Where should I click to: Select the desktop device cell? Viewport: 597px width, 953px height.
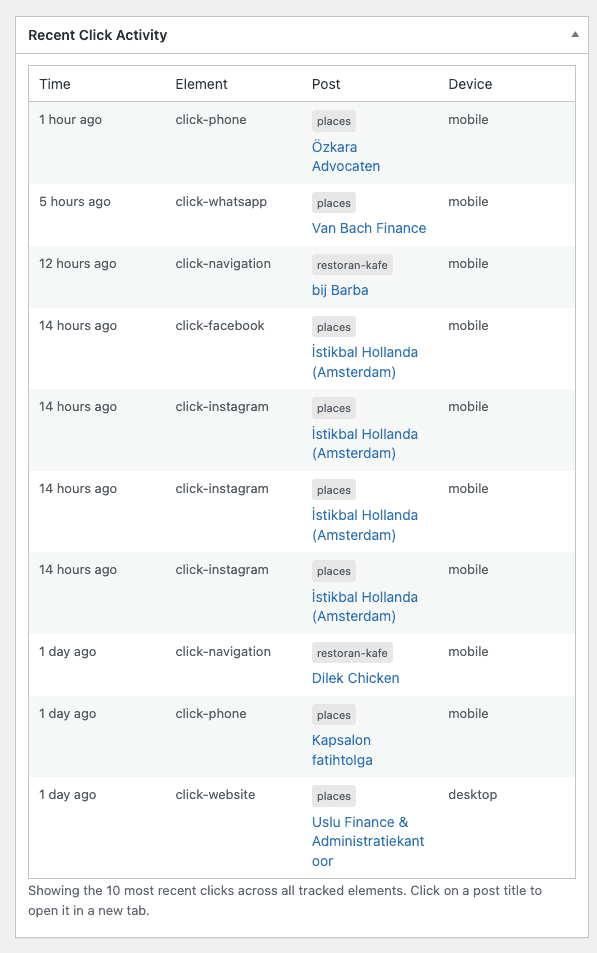472,794
